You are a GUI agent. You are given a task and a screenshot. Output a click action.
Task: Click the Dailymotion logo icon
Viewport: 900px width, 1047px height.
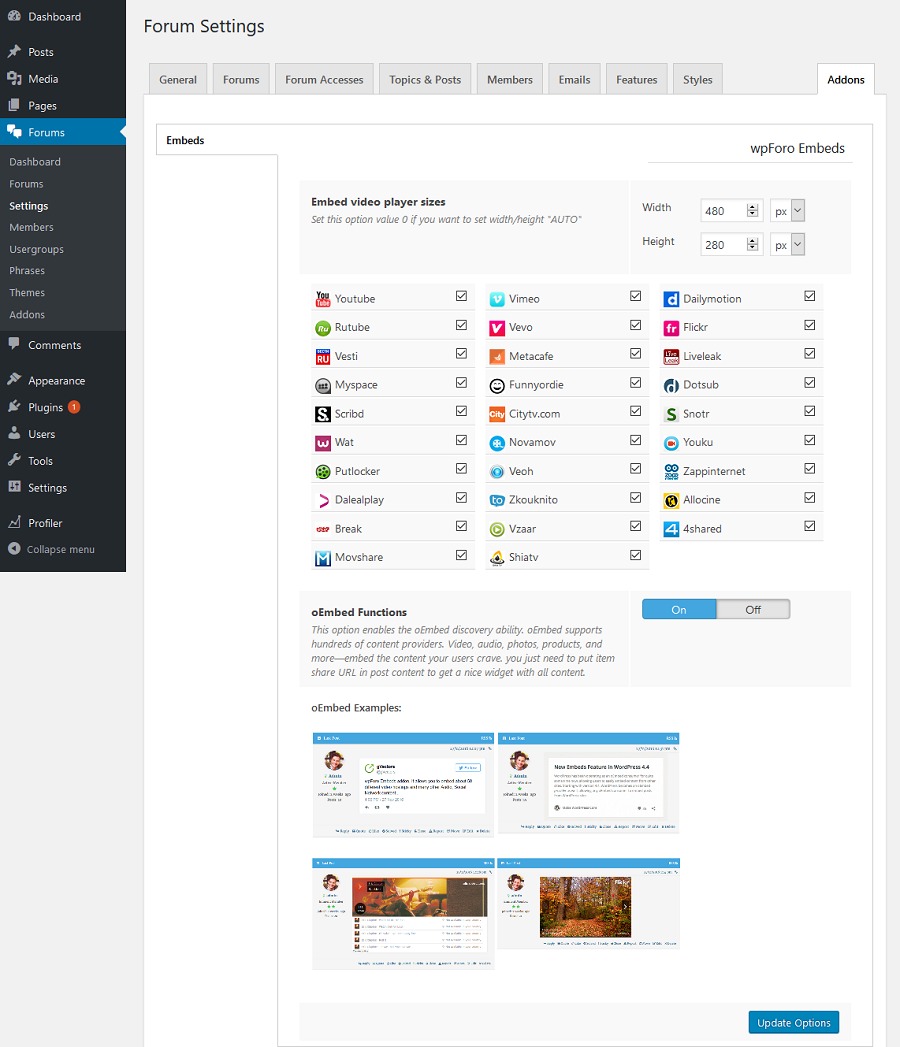(672, 299)
